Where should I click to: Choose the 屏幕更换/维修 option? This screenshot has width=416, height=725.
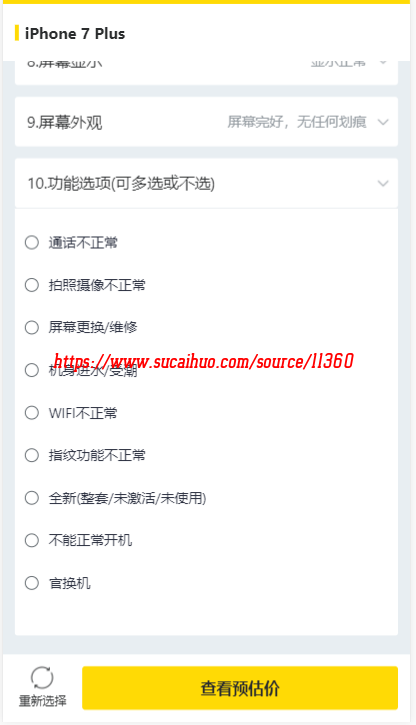click(x=32, y=327)
